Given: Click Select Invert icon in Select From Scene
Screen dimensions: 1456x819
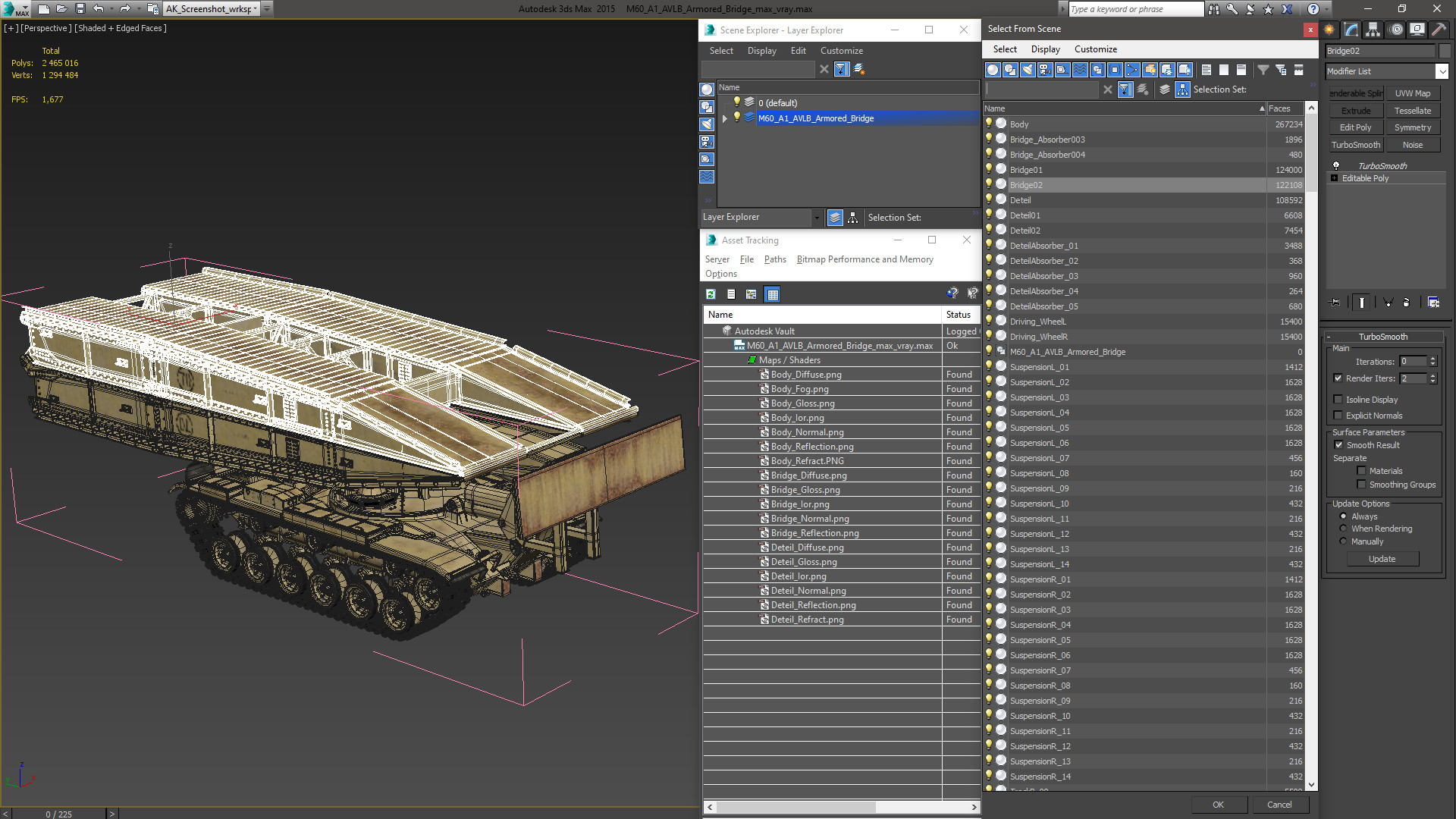Looking at the screenshot, I should pyautogui.click(x=1241, y=70).
